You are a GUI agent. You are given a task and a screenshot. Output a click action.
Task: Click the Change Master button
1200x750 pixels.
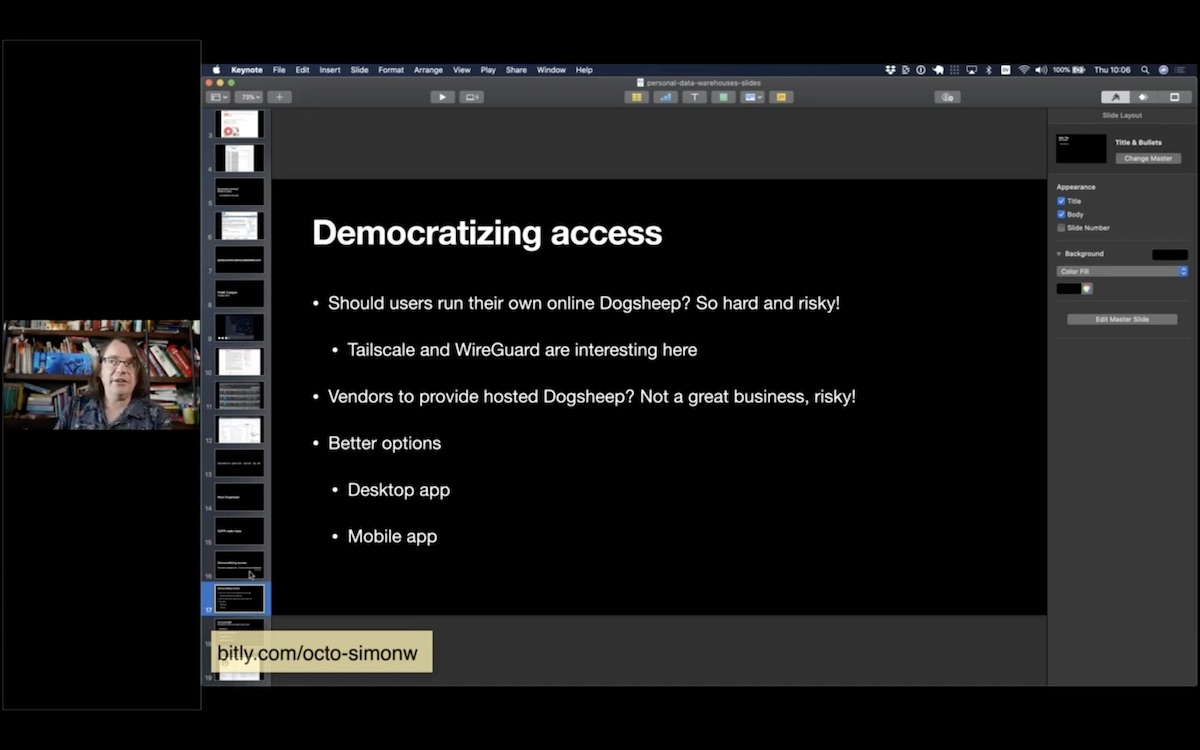click(1148, 158)
